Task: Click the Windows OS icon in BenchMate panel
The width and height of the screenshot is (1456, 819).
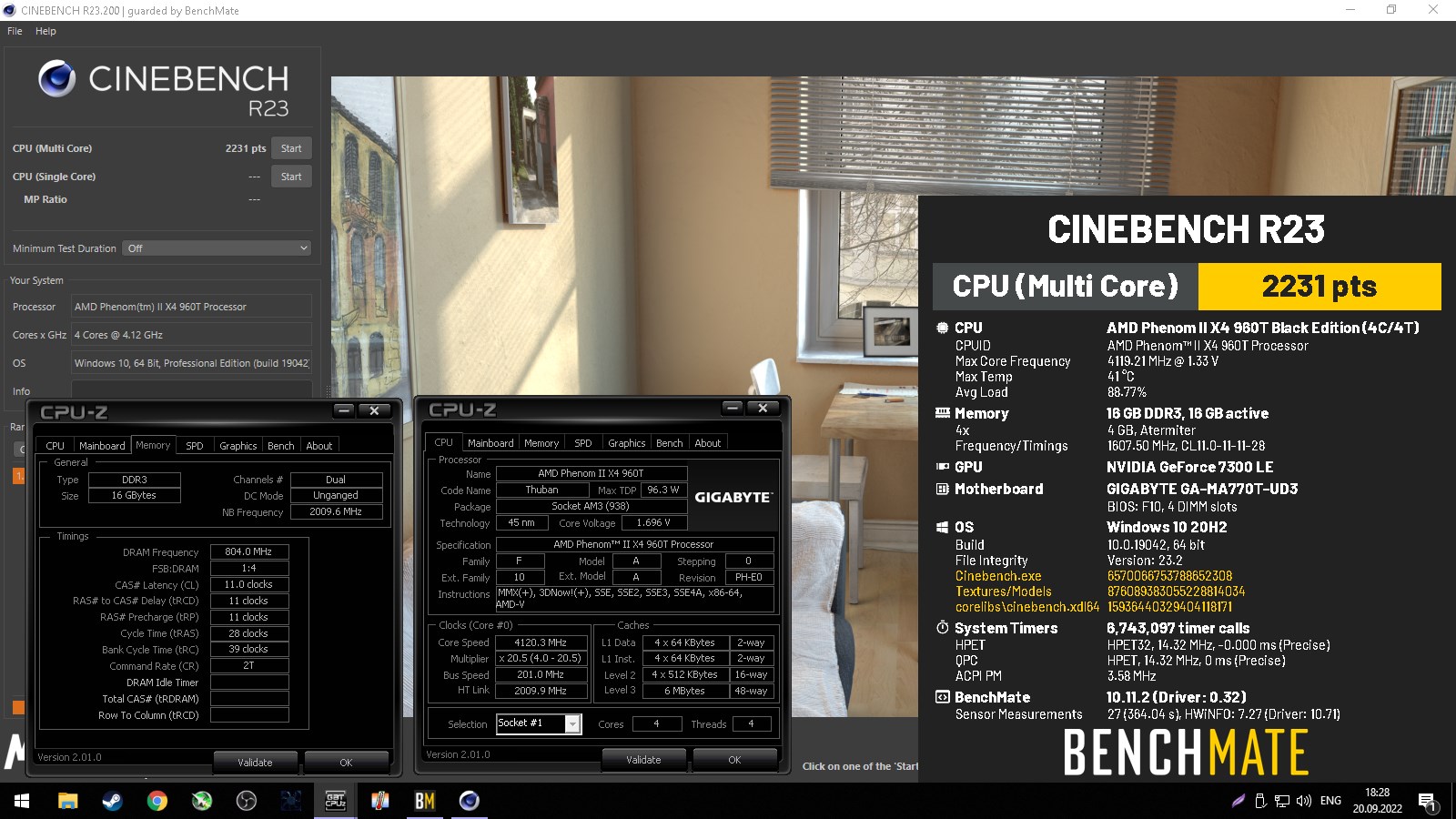Action: click(x=943, y=527)
